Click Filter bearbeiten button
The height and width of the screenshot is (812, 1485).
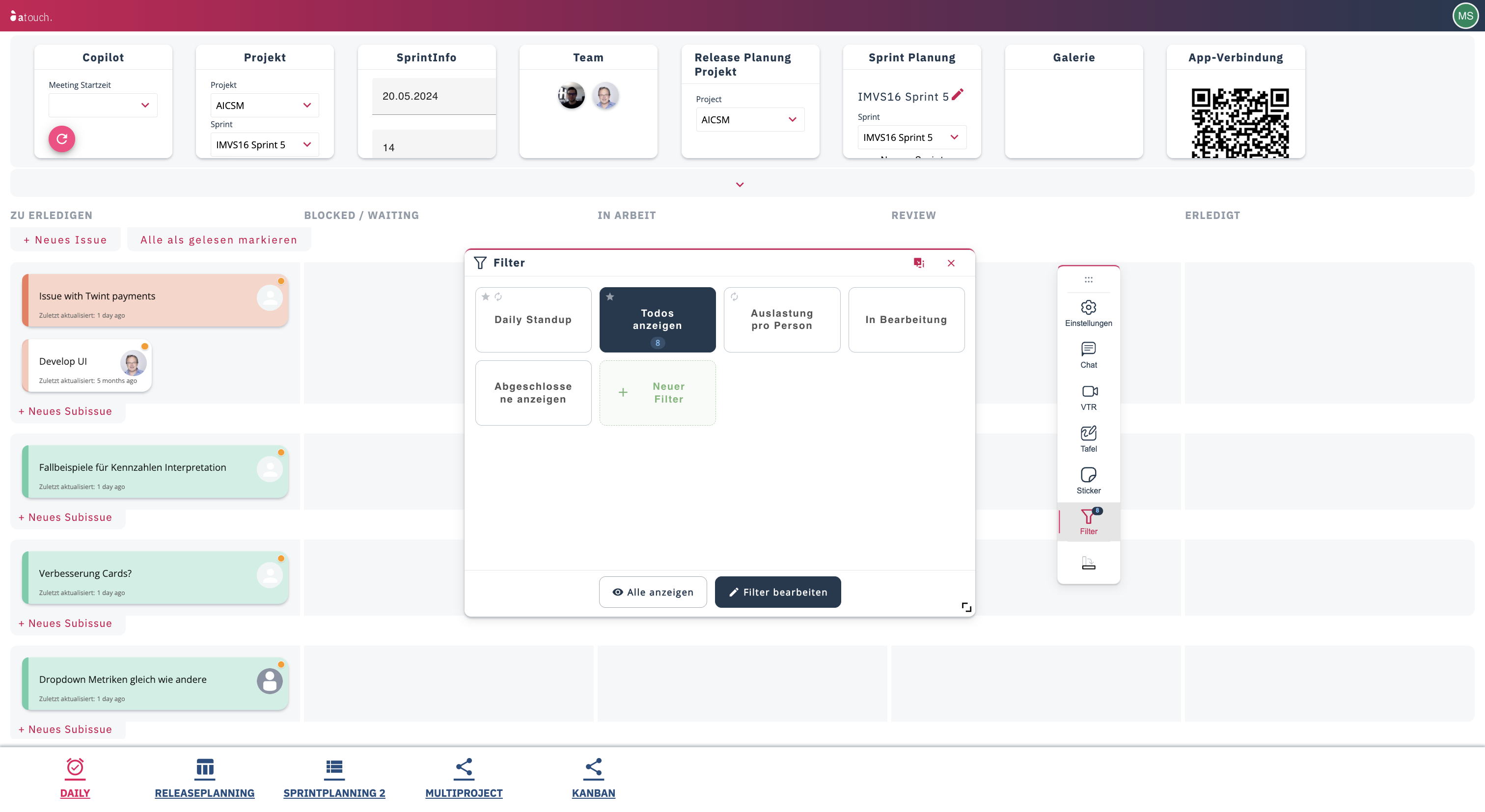[778, 592]
